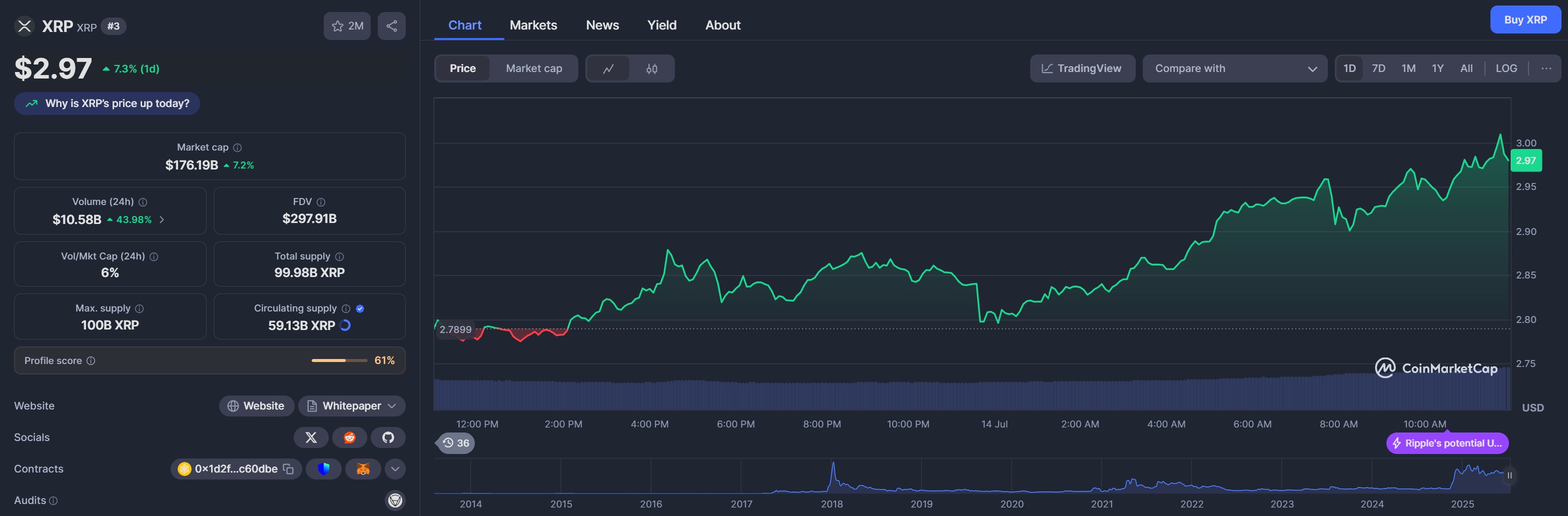This screenshot has width=1568, height=516.
Task: Switch to the Chart tab
Action: (464, 25)
